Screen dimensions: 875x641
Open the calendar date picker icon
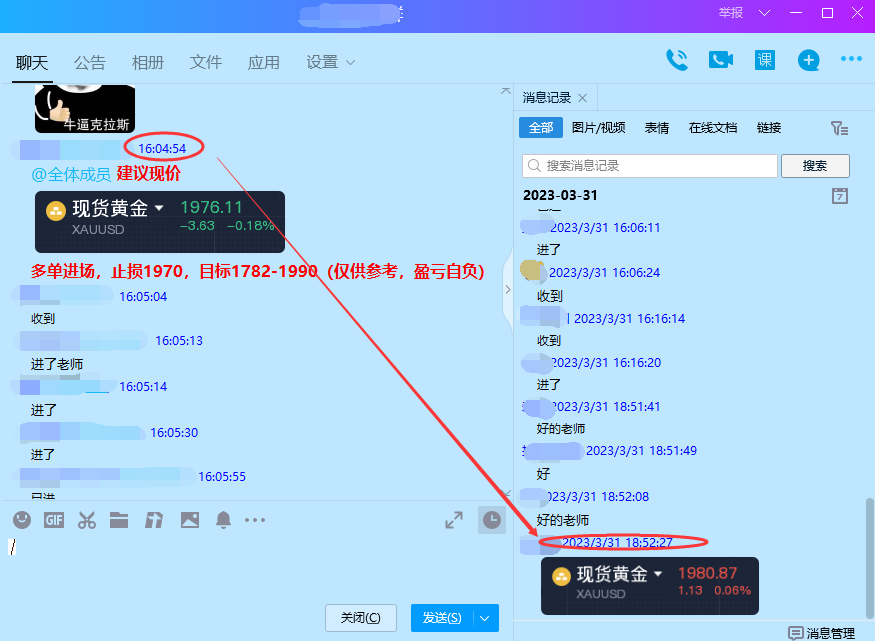coord(840,196)
